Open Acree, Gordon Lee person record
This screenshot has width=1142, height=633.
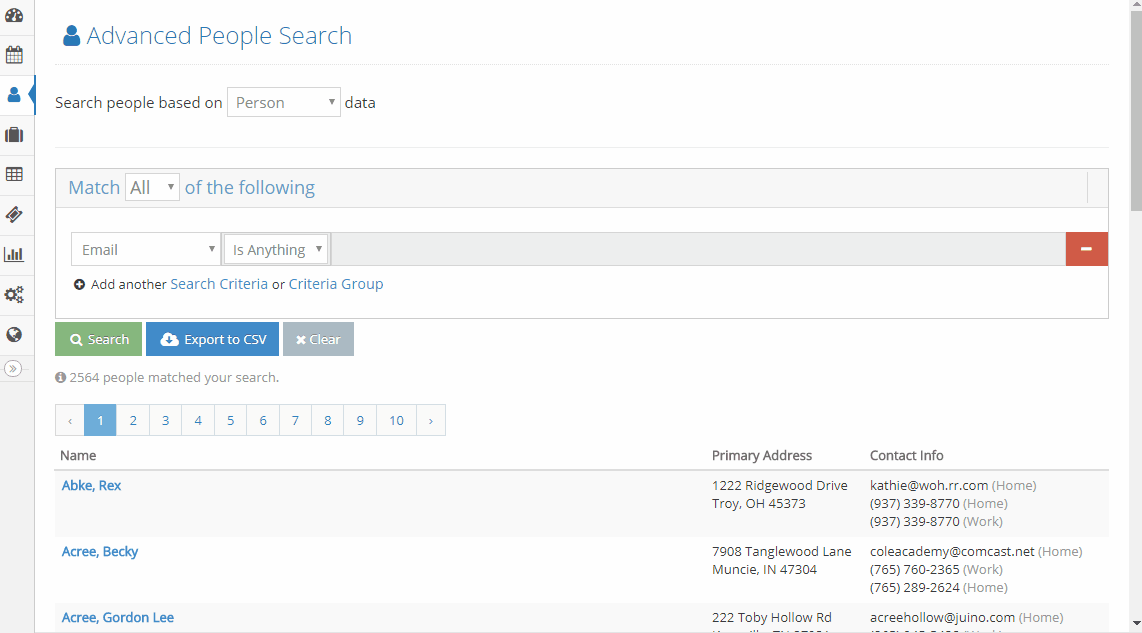point(117,618)
